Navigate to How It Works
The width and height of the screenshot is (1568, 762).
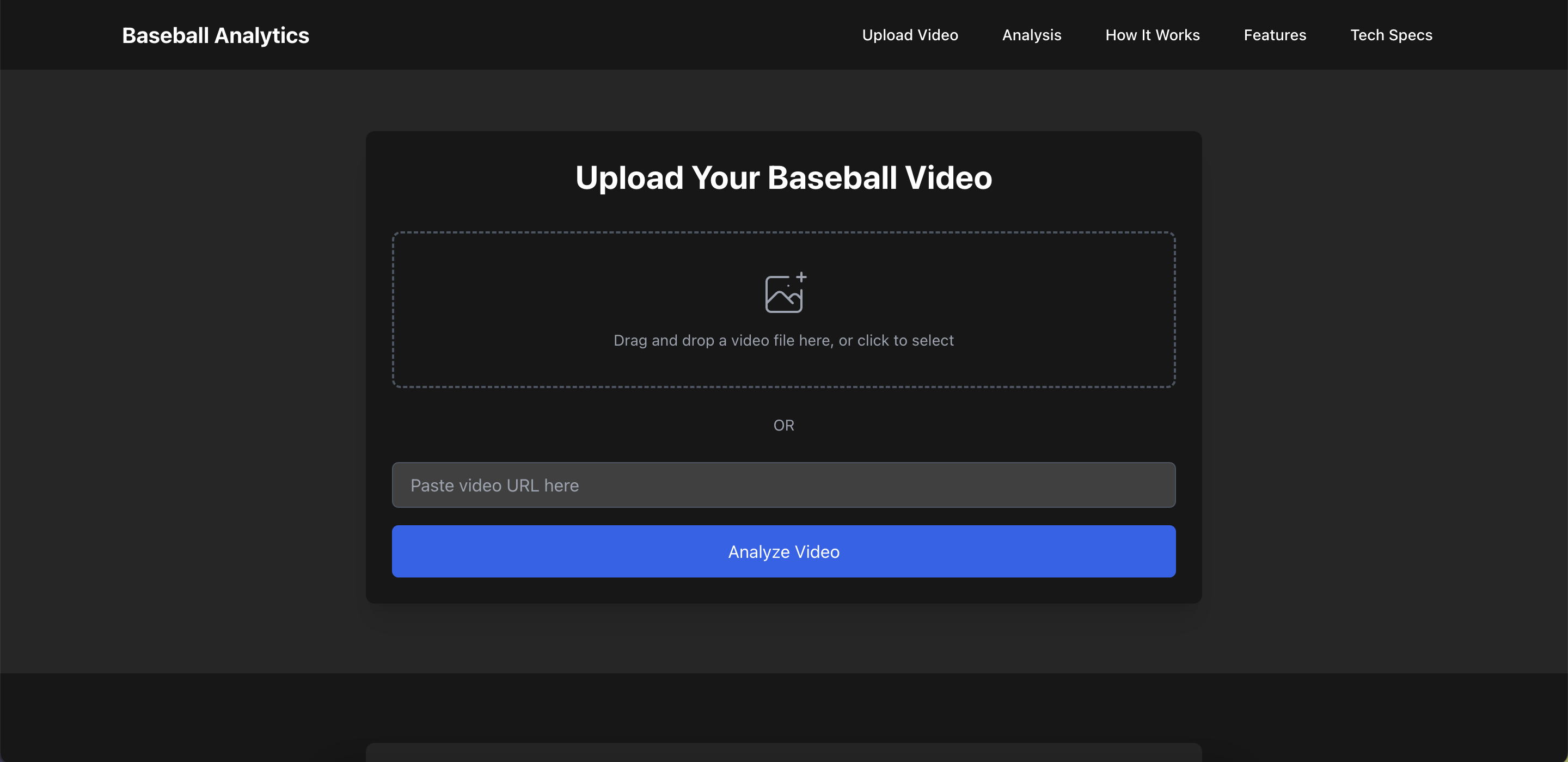tap(1151, 35)
